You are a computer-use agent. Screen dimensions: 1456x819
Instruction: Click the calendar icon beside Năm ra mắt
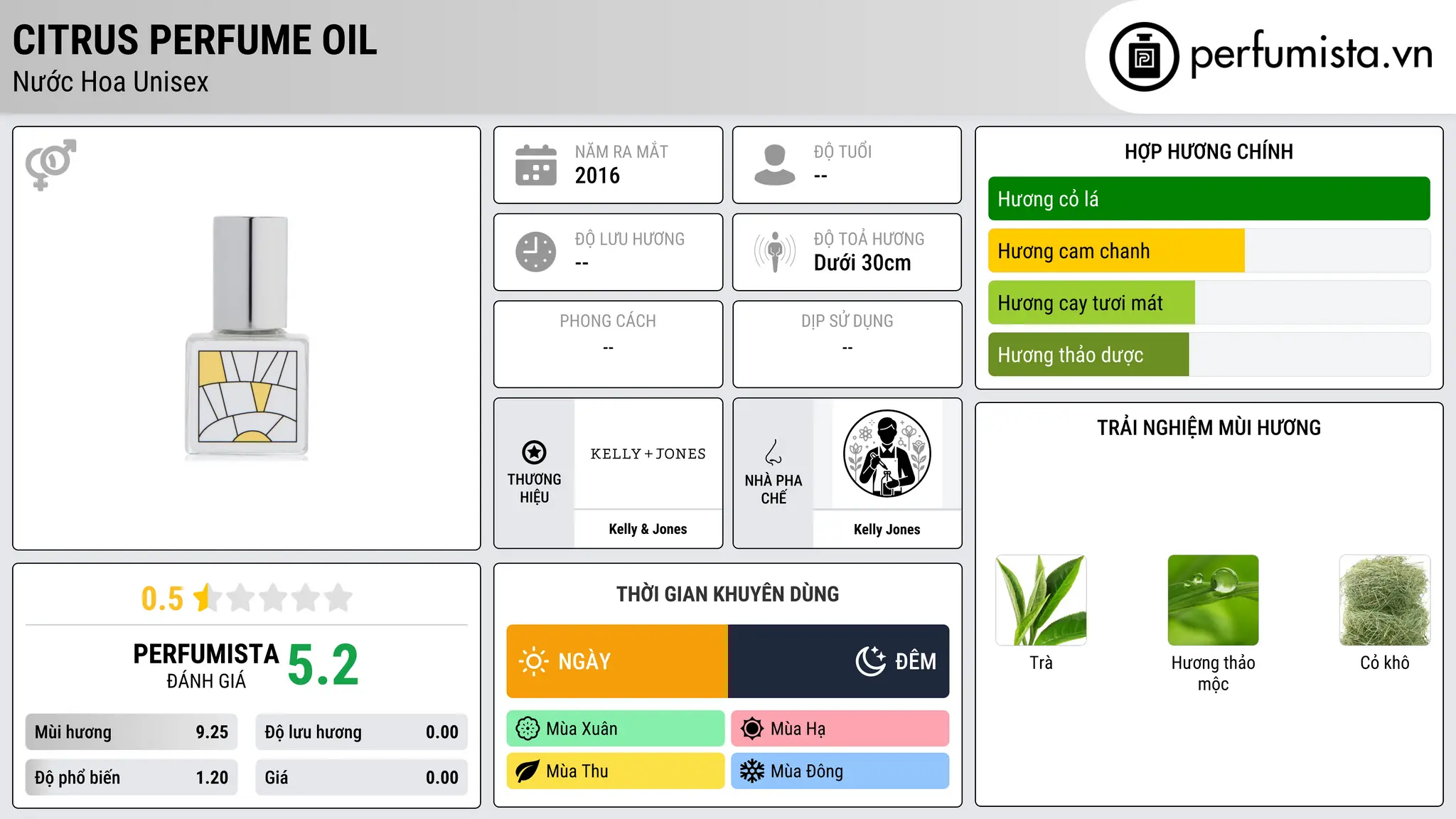(x=536, y=165)
